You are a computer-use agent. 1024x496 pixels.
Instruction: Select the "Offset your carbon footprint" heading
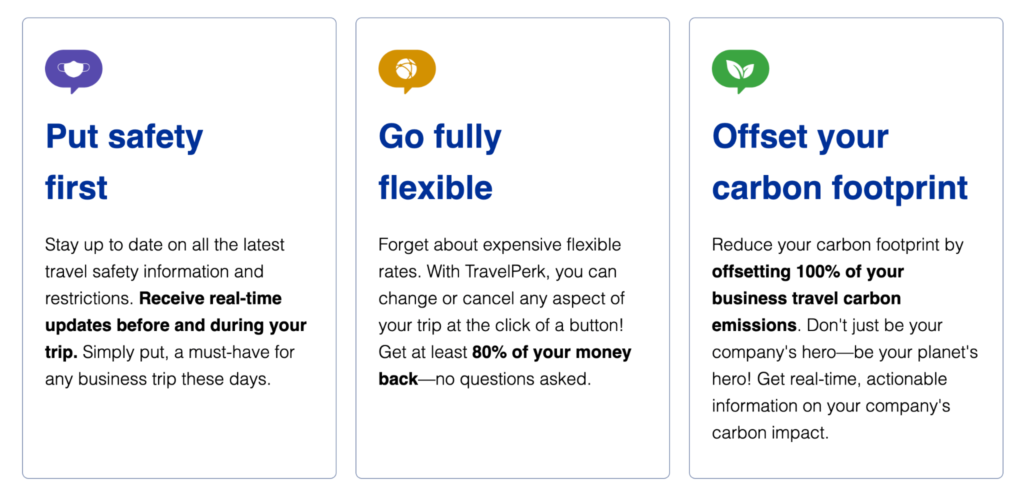[840, 163]
